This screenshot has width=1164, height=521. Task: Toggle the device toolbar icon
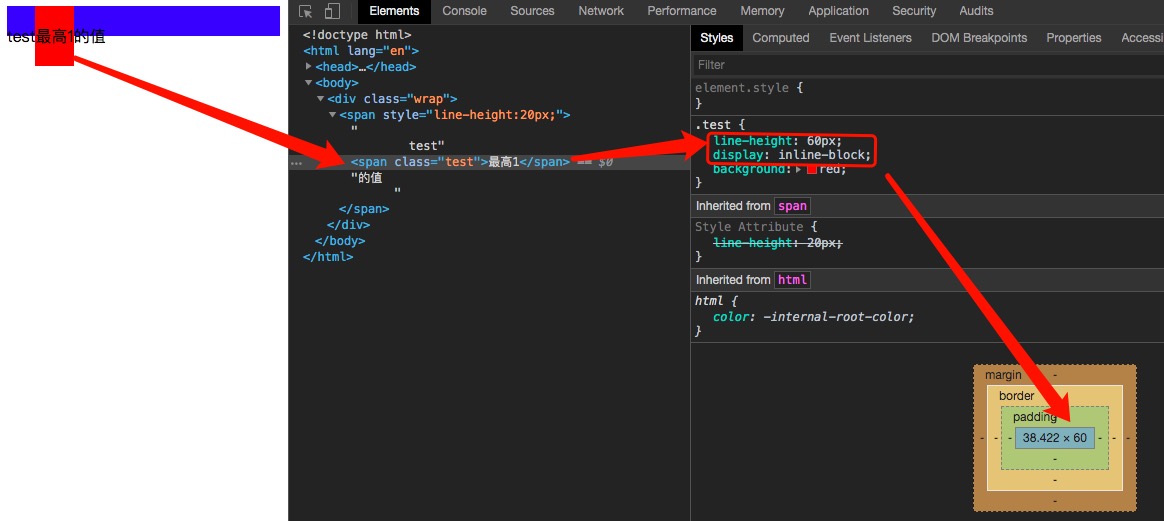click(x=332, y=11)
